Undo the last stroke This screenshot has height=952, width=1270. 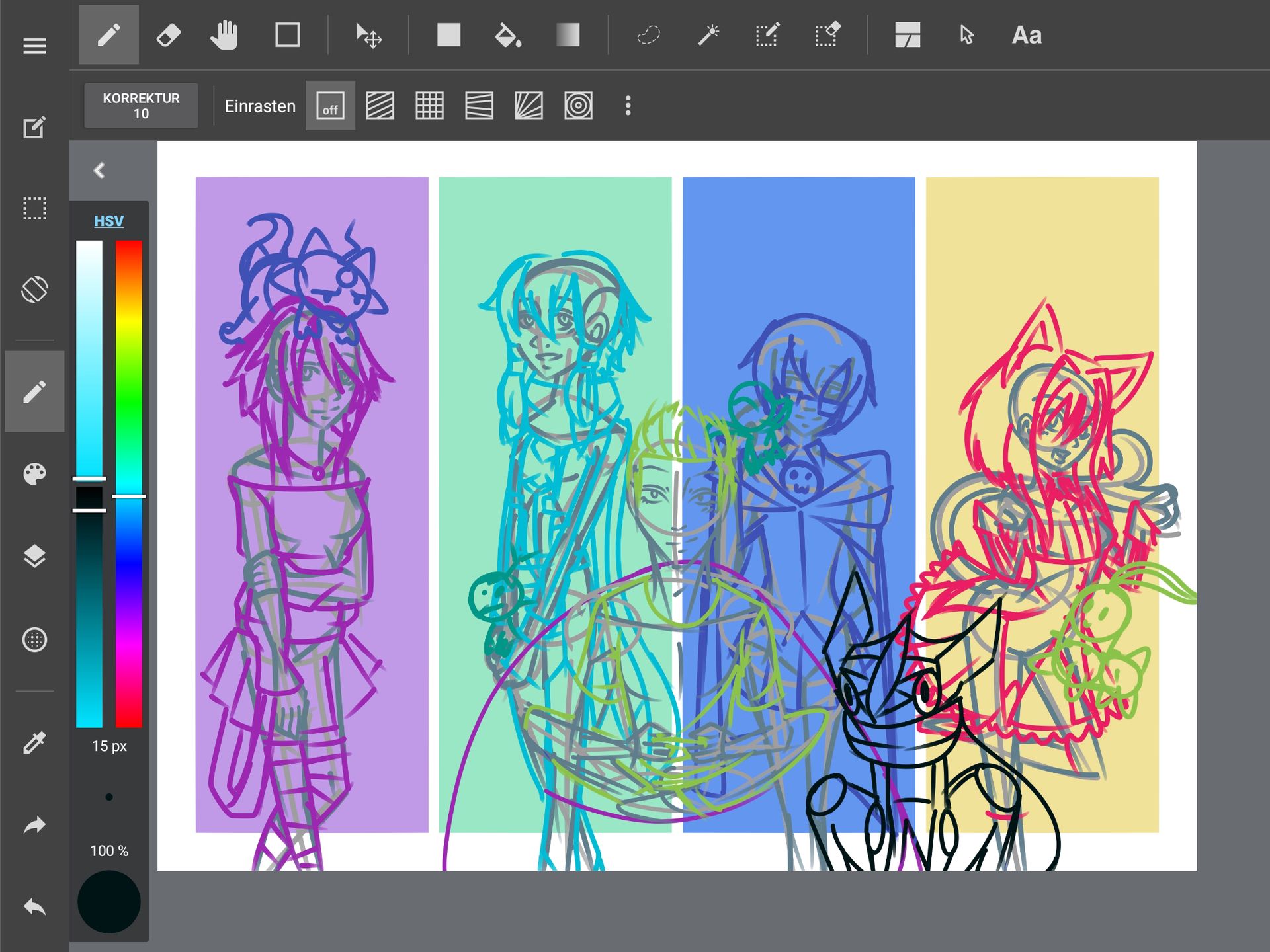point(34,907)
